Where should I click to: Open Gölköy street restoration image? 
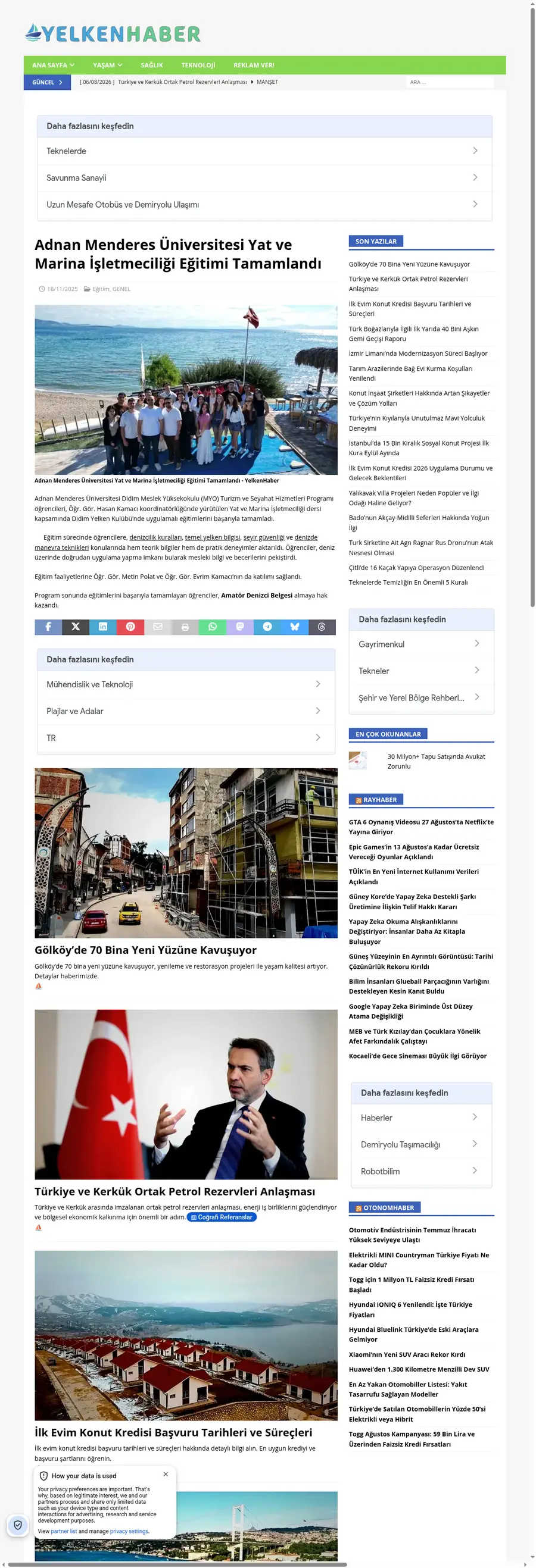click(x=186, y=853)
